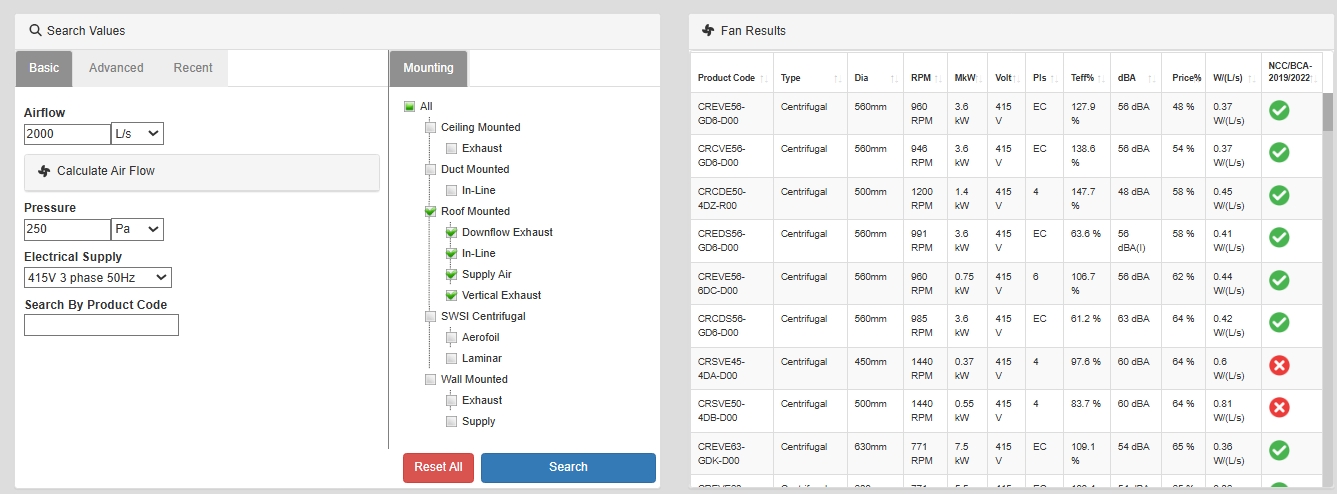This screenshot has height=494, width=1337.
Task: Expand the Electrical Supply dropdown
Action: (x=98, y=278)
